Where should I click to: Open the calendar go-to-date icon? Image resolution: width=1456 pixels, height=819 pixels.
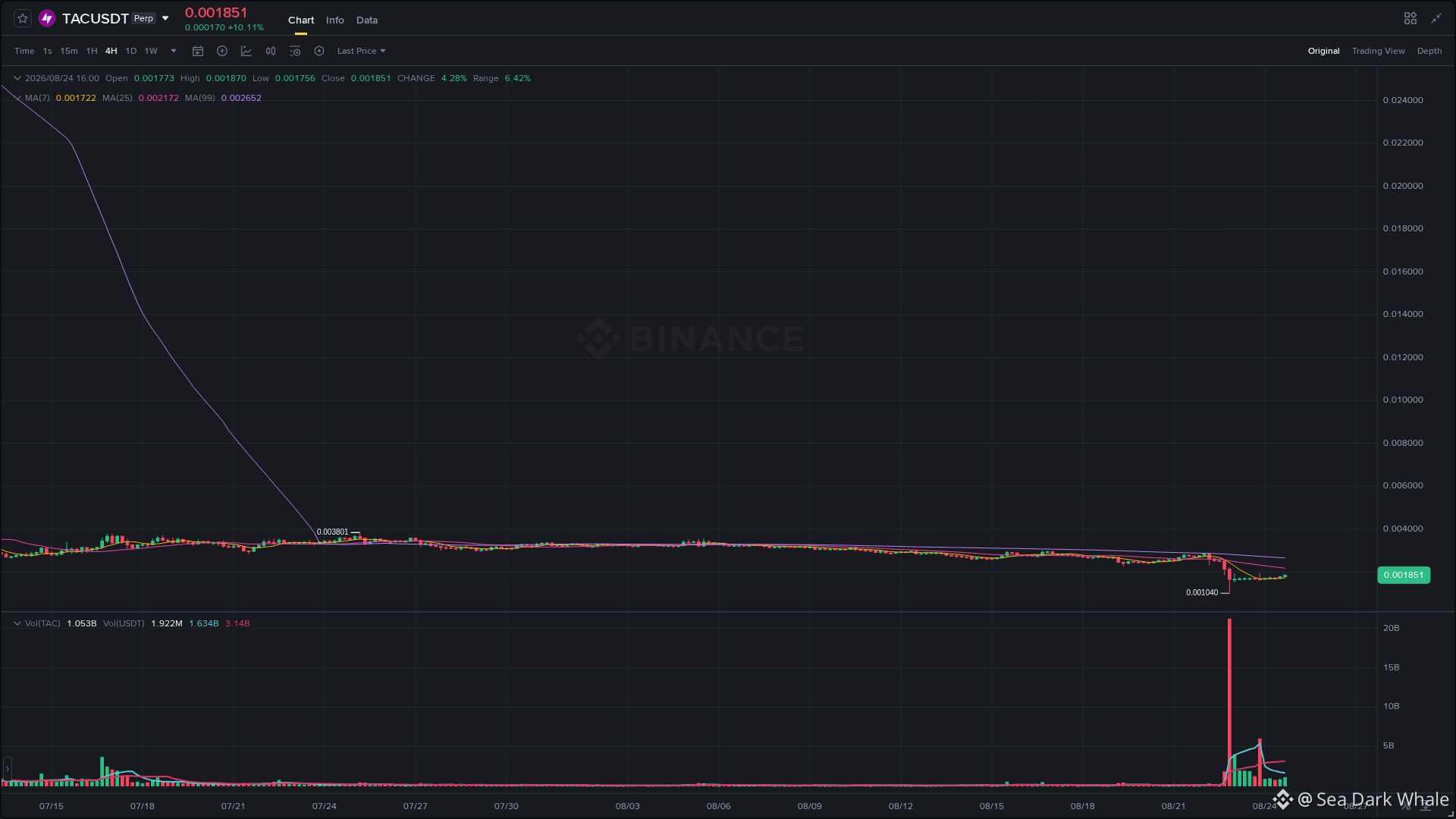198,51
